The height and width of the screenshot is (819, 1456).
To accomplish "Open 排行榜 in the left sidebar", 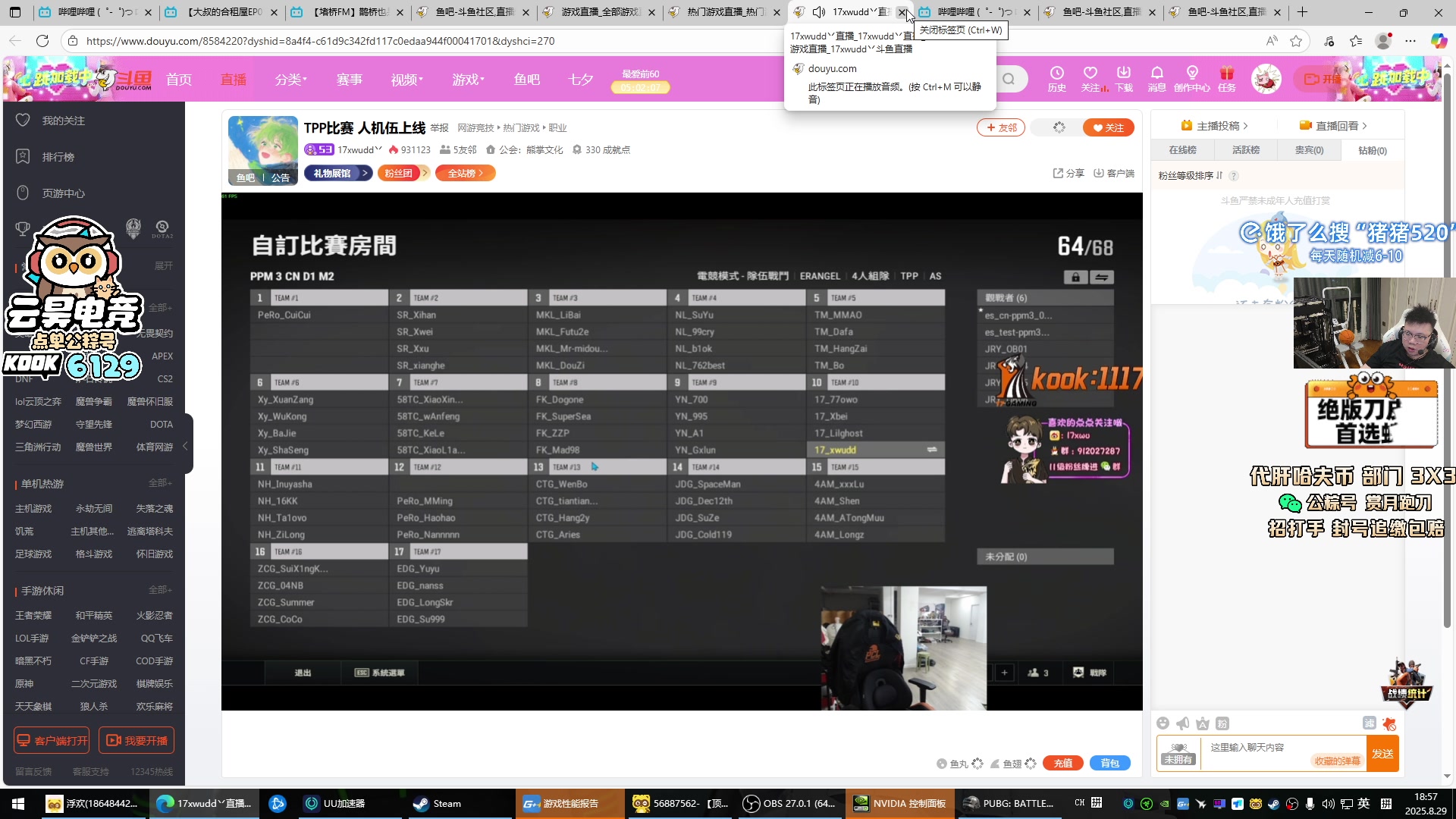I will click(x=58, y=157).
